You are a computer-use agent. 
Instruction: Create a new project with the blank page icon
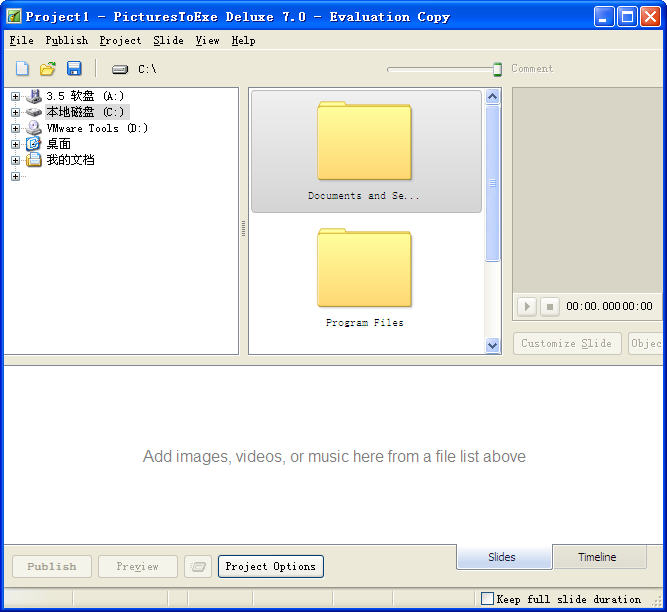22,68
